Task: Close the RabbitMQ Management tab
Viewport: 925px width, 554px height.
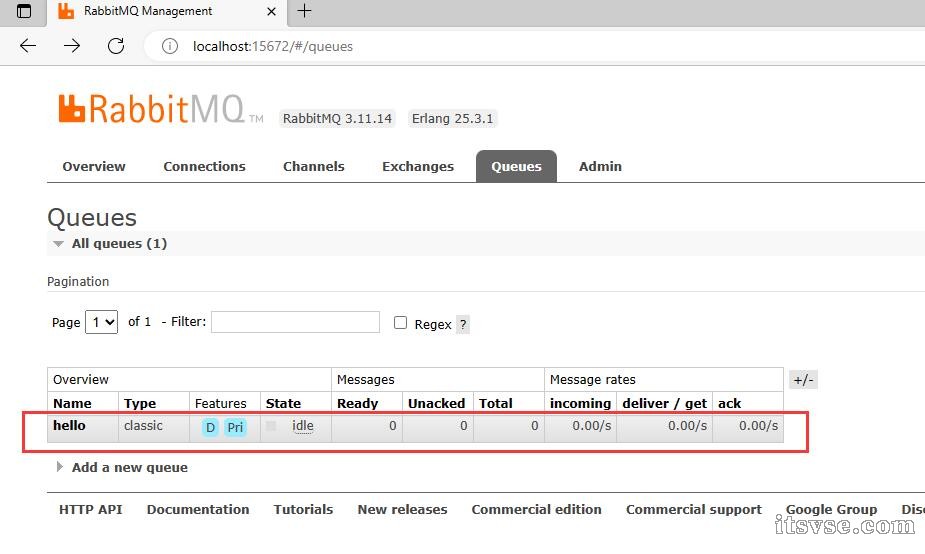Action: [x=271, y=11]
